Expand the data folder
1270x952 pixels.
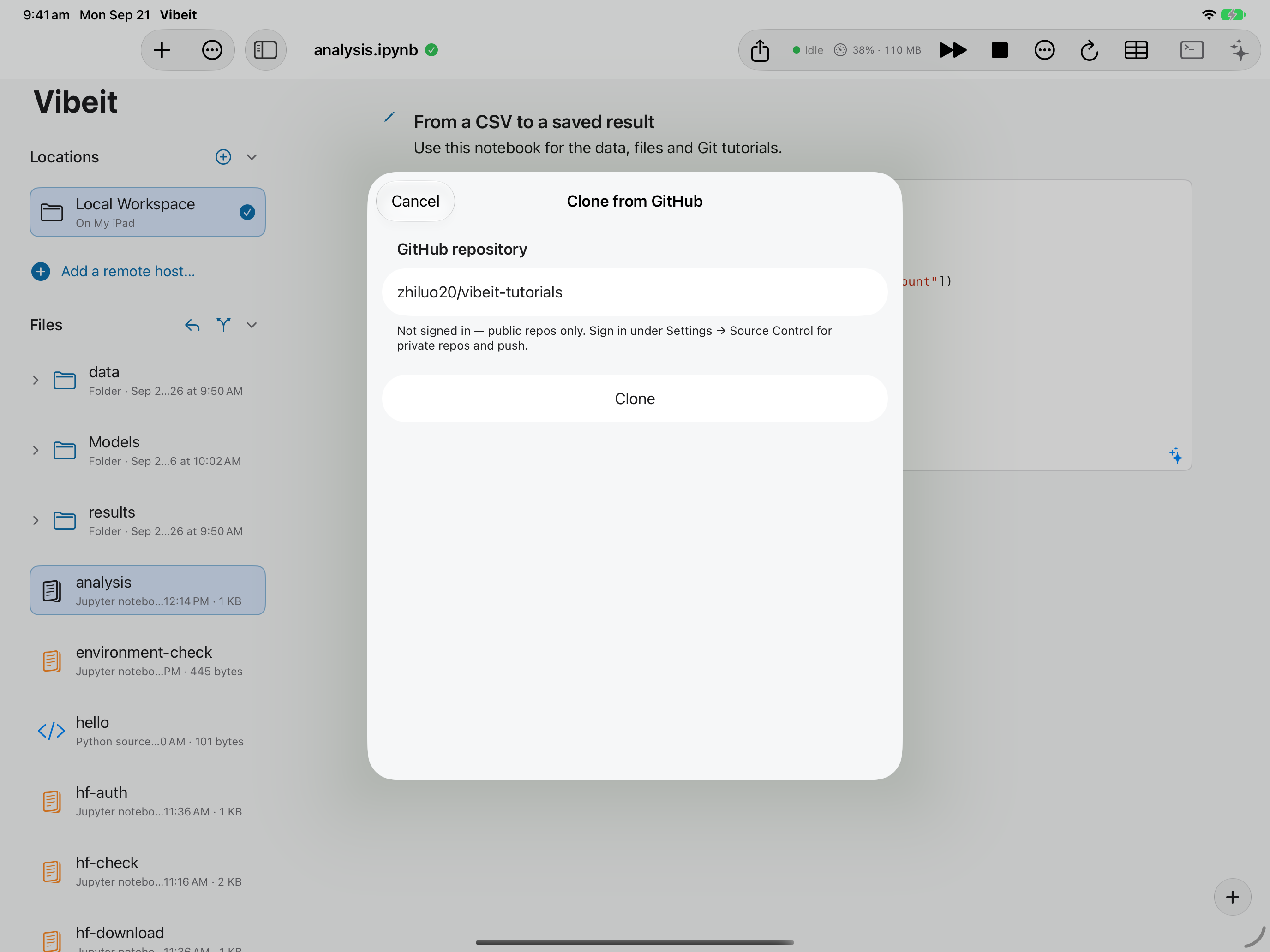tap(36, 380)
